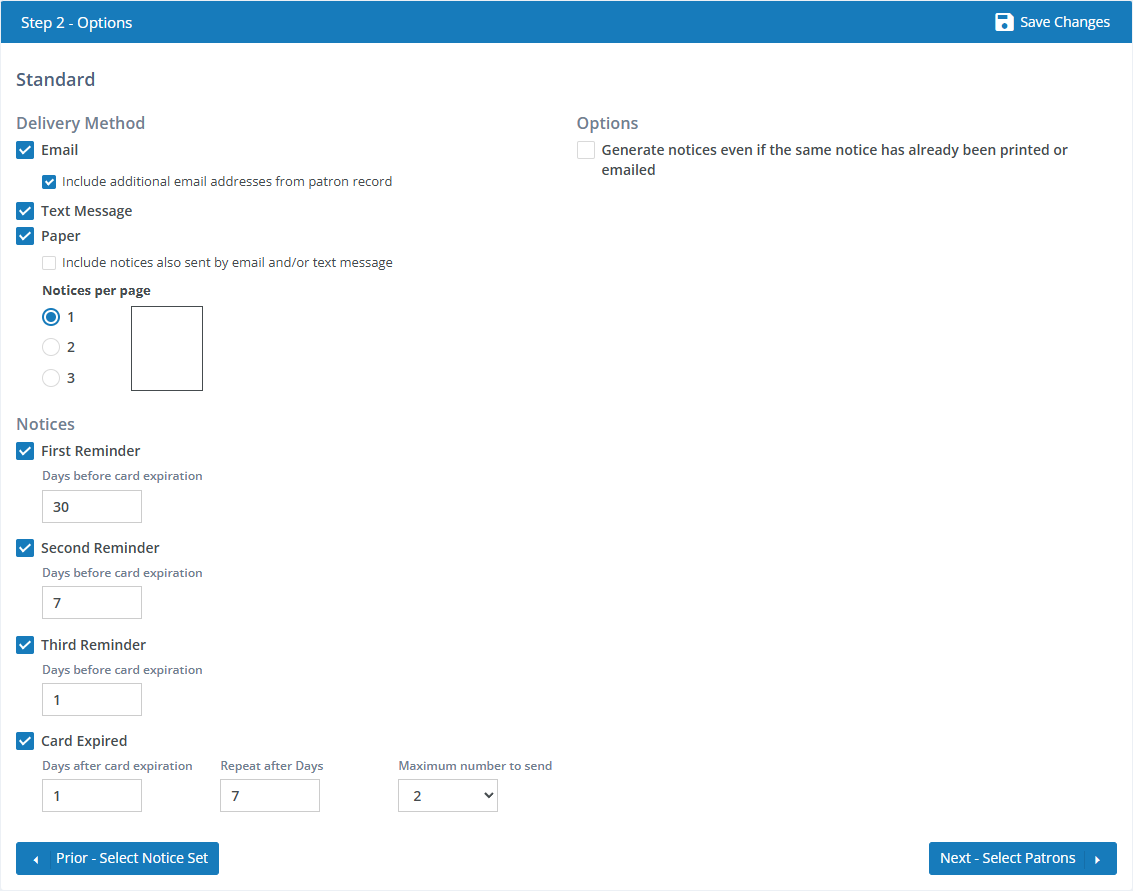Click the right arrow icon on Next button
This screenshot has width=1133, height=891.
point(1097,859)
